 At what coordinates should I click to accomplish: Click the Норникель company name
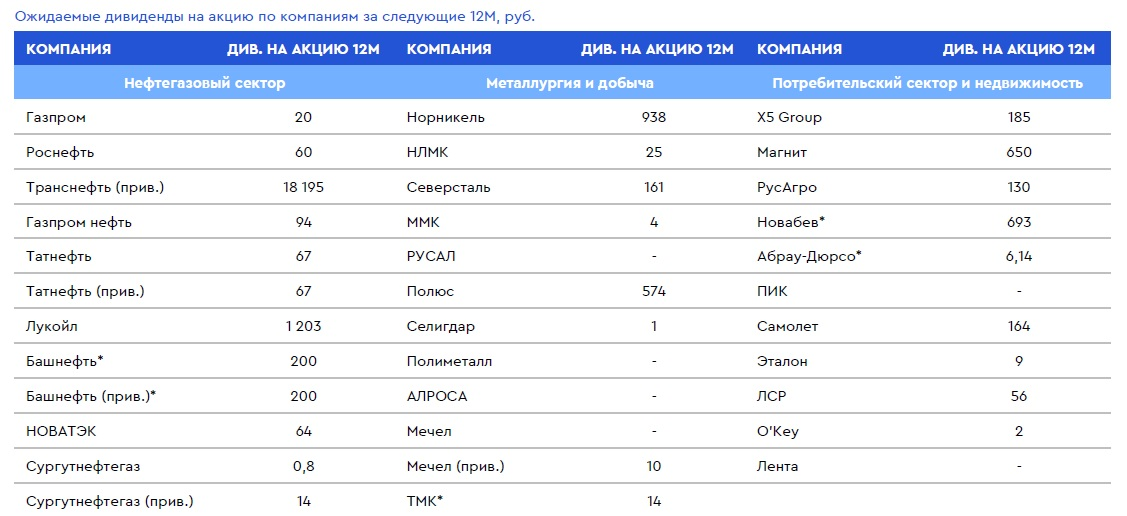(x=446, y=118)
